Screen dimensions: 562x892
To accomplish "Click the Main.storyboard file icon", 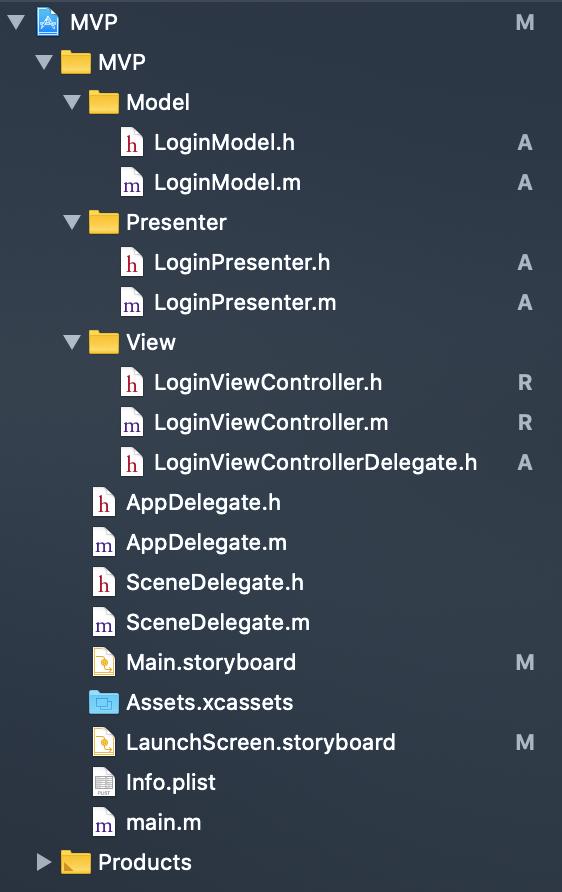I will pos(104,662).
